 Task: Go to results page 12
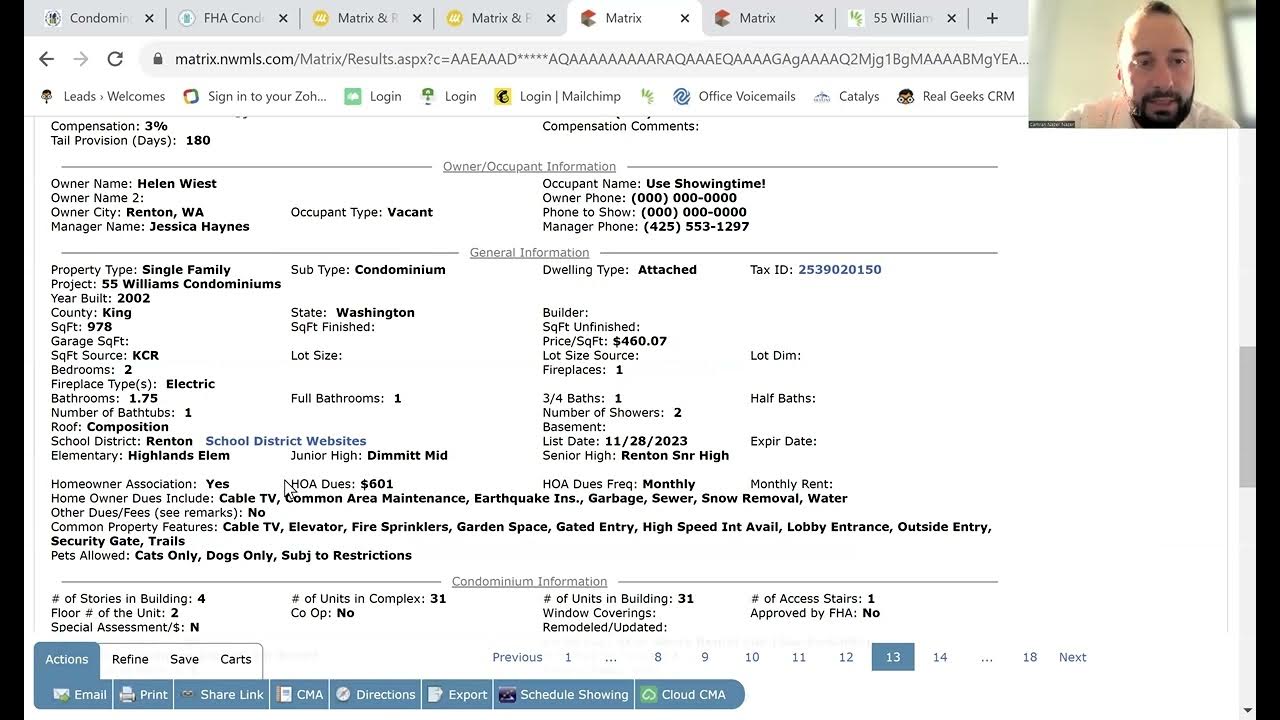(846, 657)
